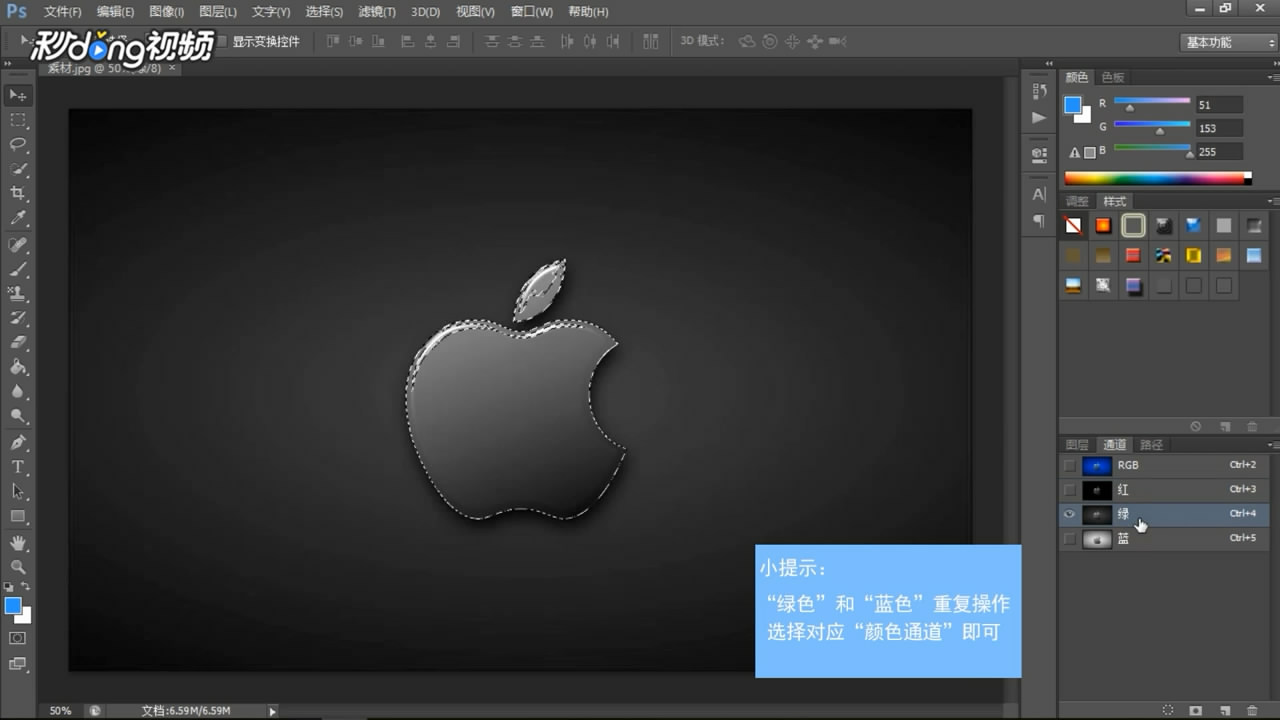Delete current channel trash icon

click(1252, 710)
